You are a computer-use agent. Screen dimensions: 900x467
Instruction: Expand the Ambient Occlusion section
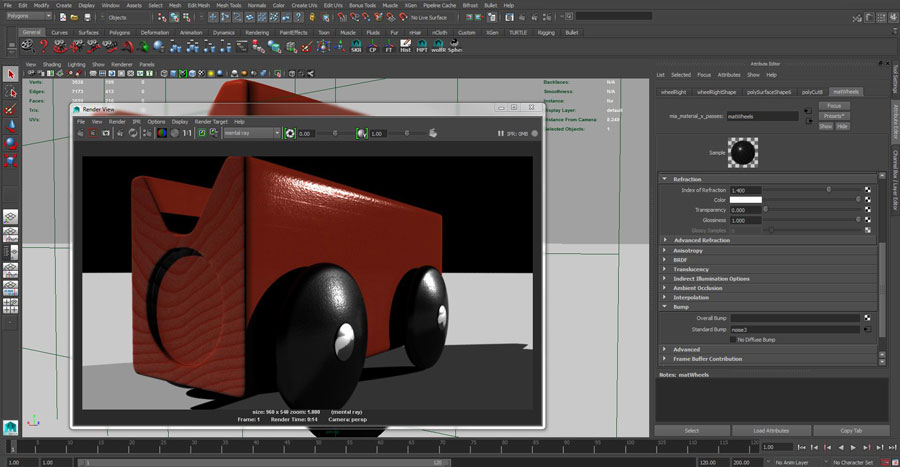tap(665, 288)
